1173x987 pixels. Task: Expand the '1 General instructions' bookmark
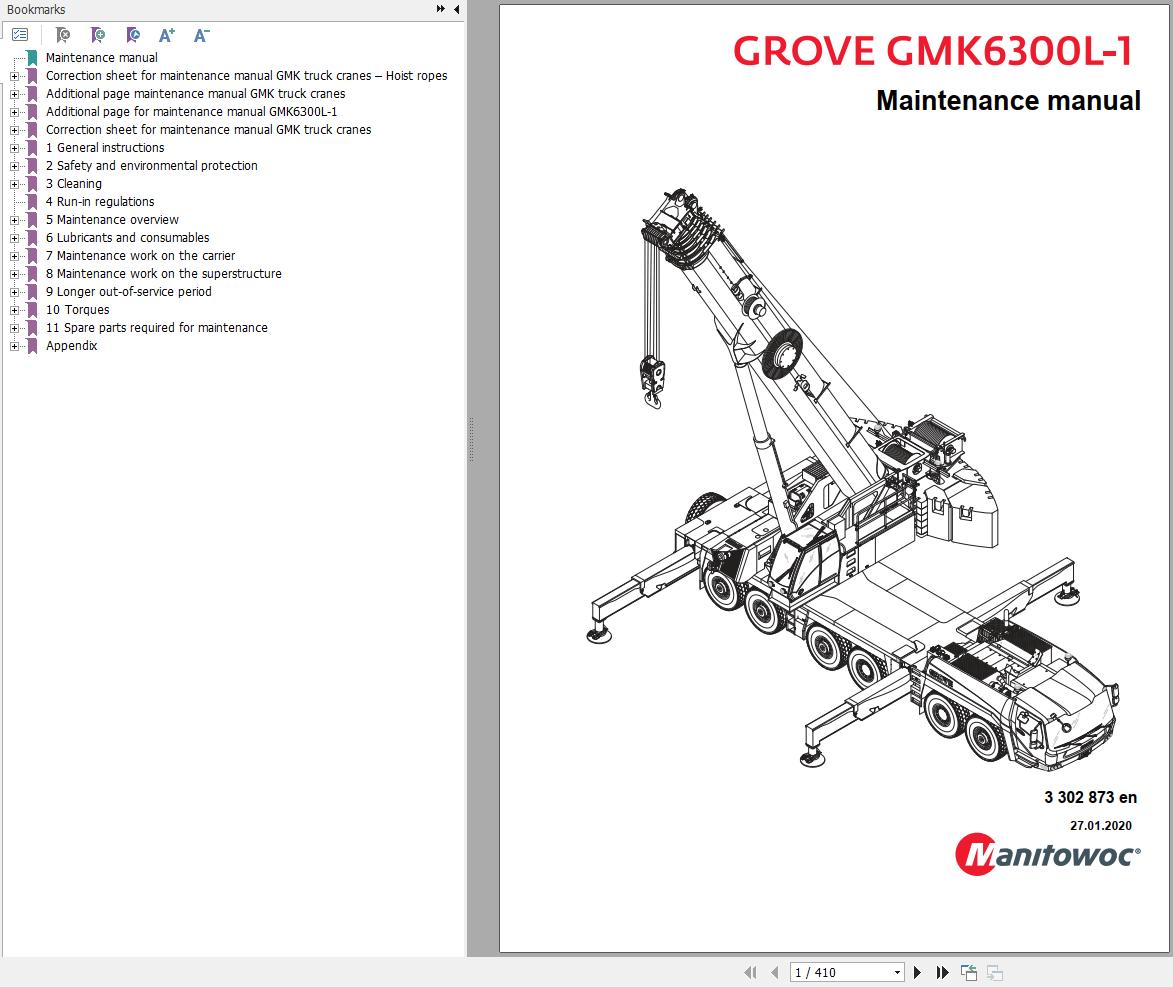(13, 147)
